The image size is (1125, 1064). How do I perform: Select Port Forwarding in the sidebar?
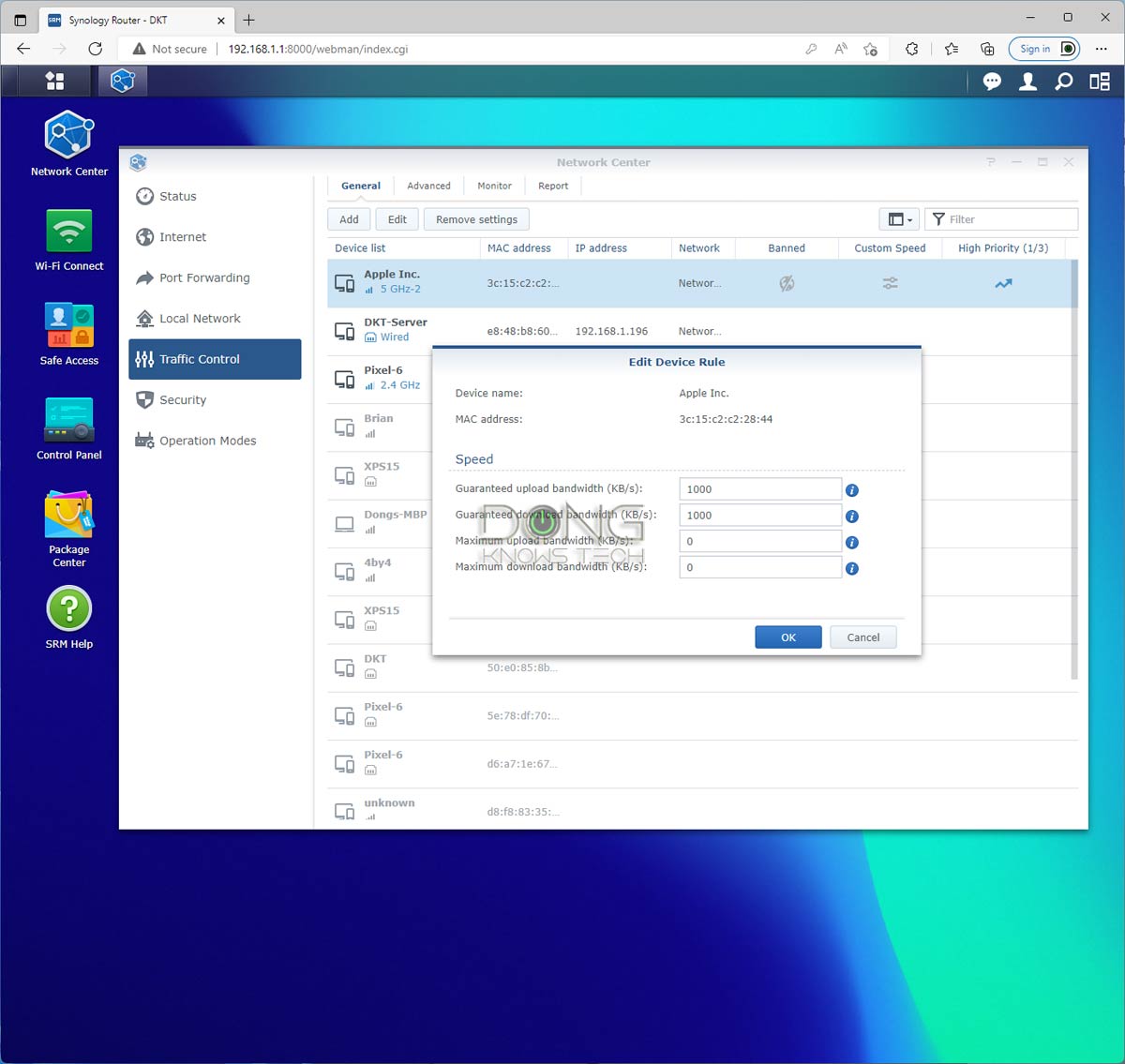coord(202,277)
